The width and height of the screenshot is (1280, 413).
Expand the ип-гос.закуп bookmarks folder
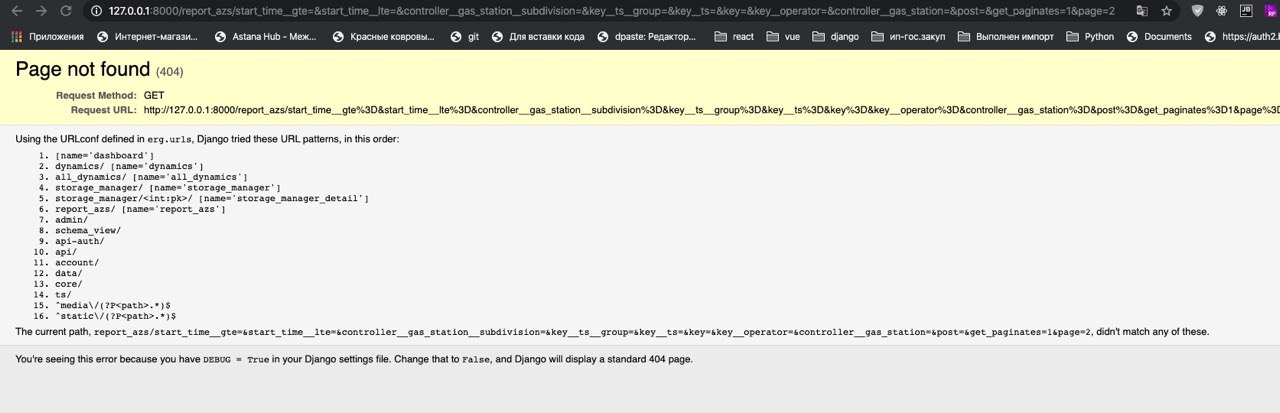(x=908, y=37)
